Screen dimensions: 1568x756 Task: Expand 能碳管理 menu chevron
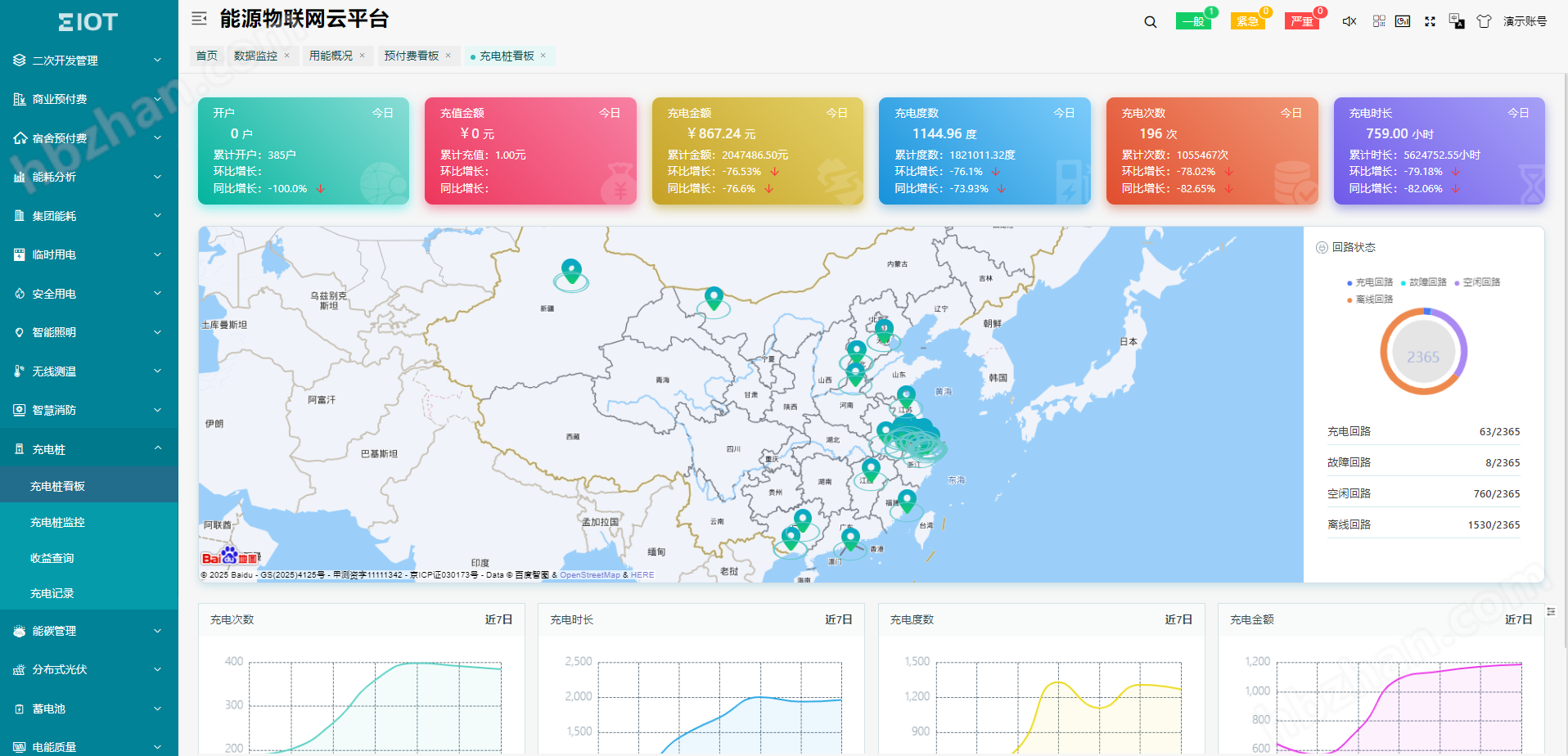click(158, 631)
